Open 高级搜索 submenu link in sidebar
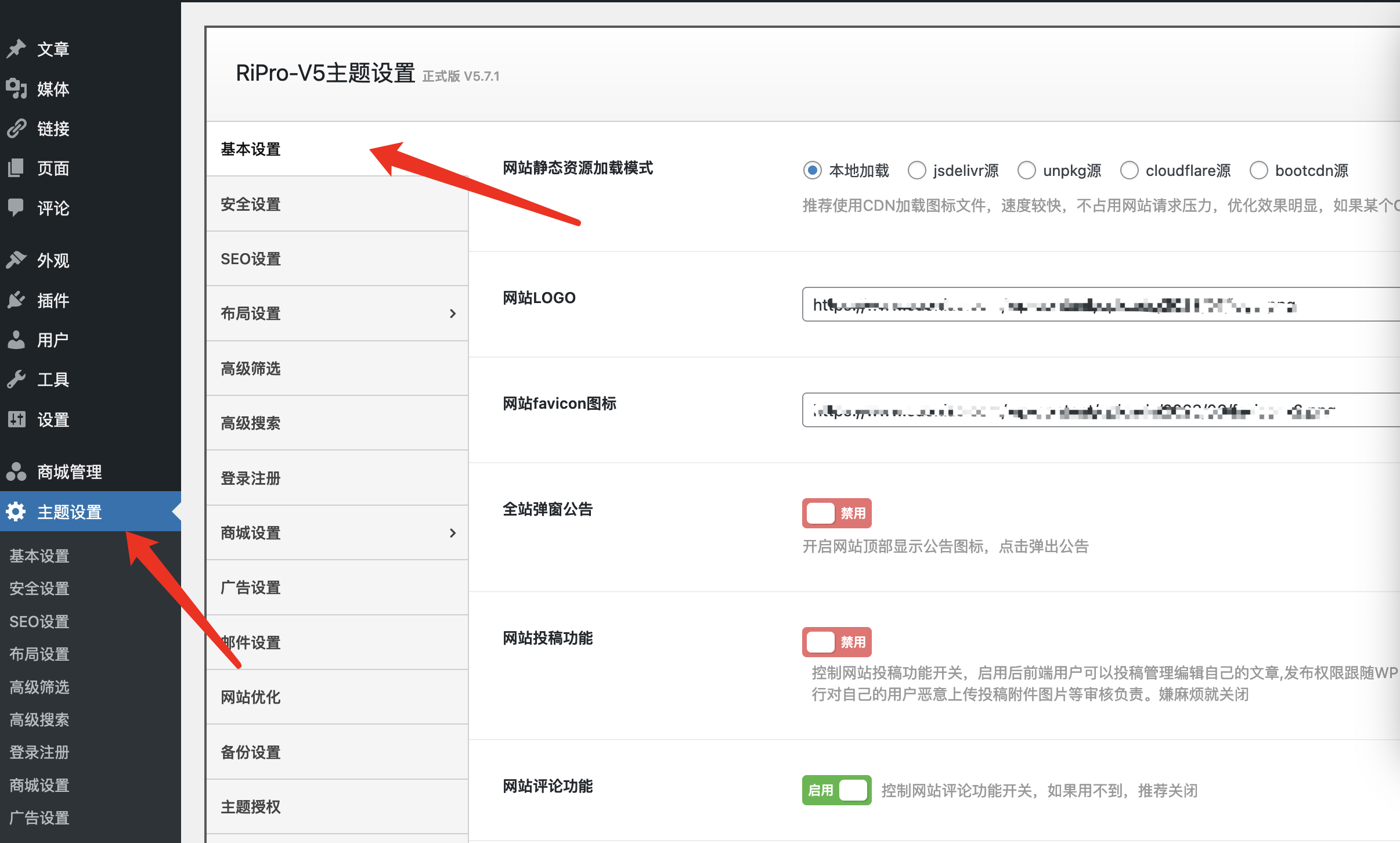Screen dimensions: 1400x843 [x=39, y=719]
